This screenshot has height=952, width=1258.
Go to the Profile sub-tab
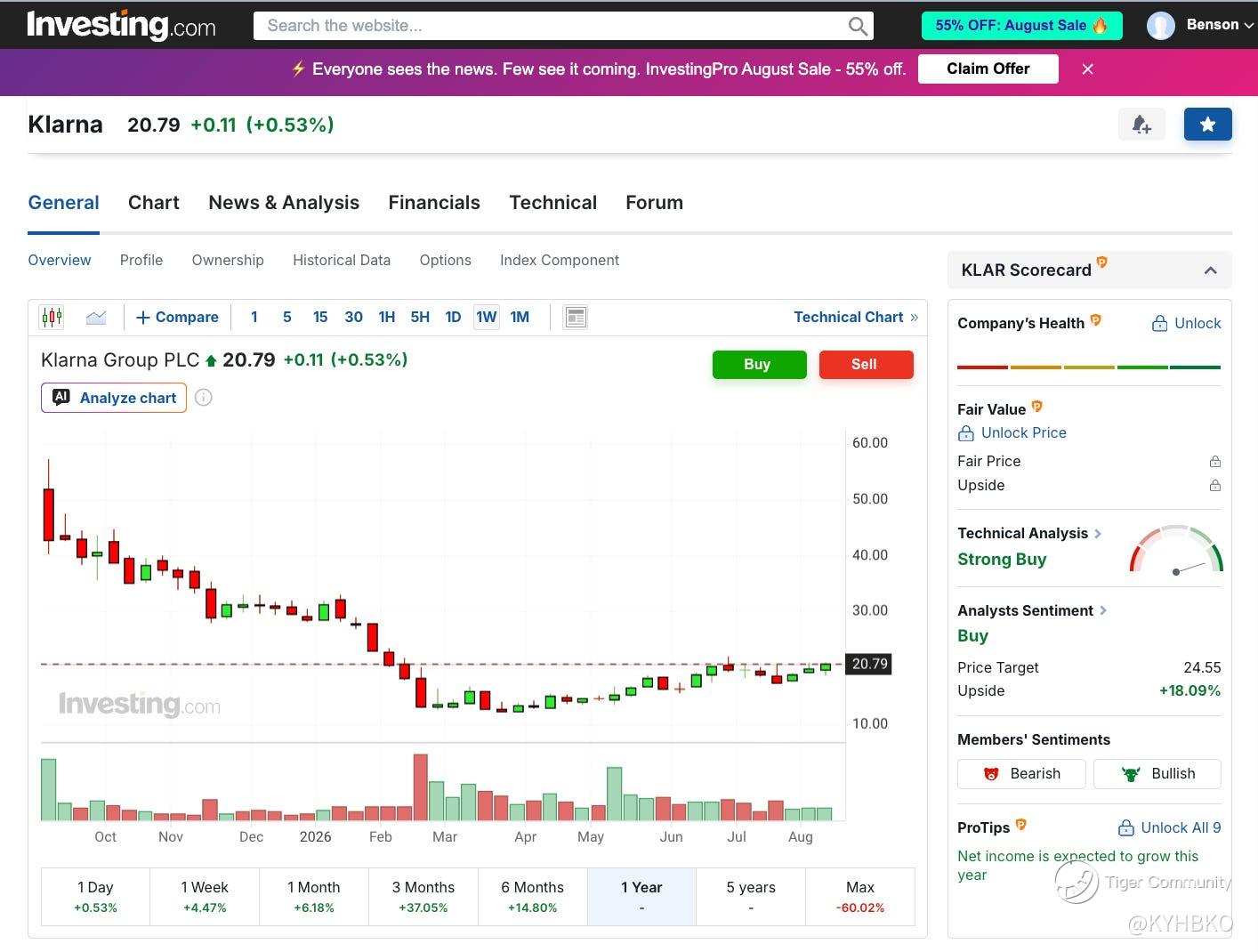(x=141, y=260)
